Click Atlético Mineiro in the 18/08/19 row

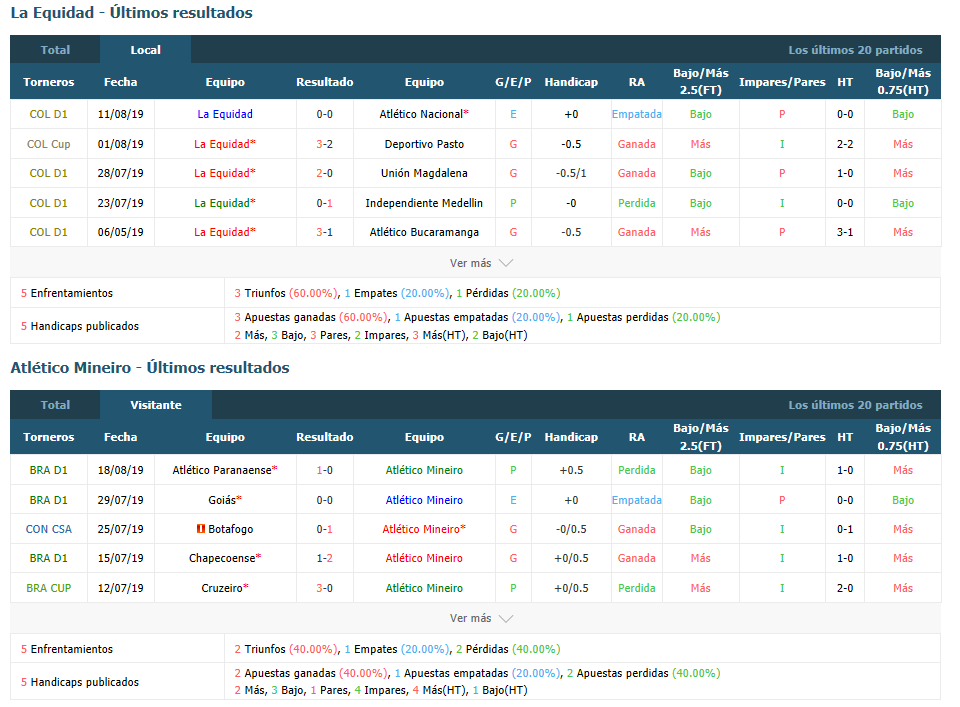[424, 469]
